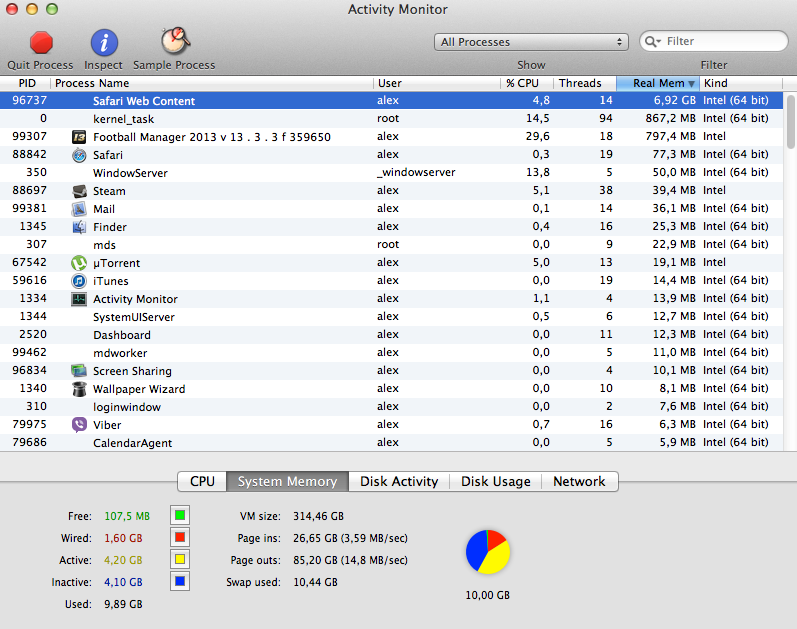This screenshot has height=629, width=797.
Task: Click PID 88697 in the list
Action: (29, 190)
